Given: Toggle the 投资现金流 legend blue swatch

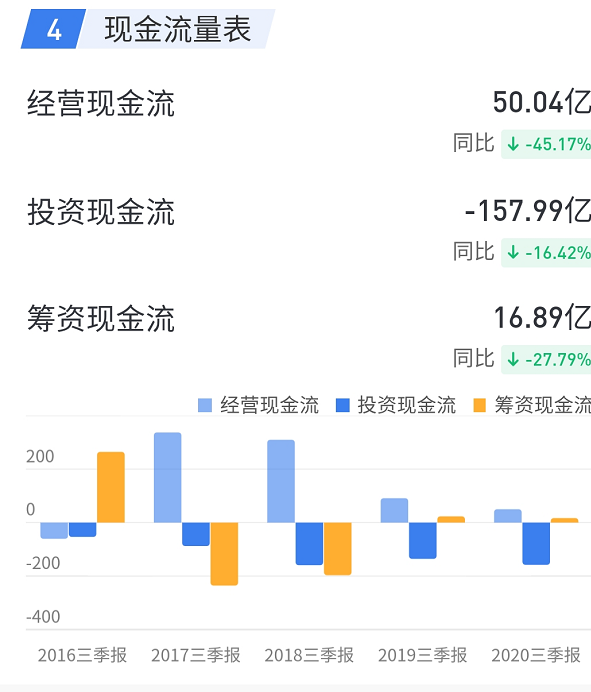Looking at the screenshot, I should pos(343,405).
